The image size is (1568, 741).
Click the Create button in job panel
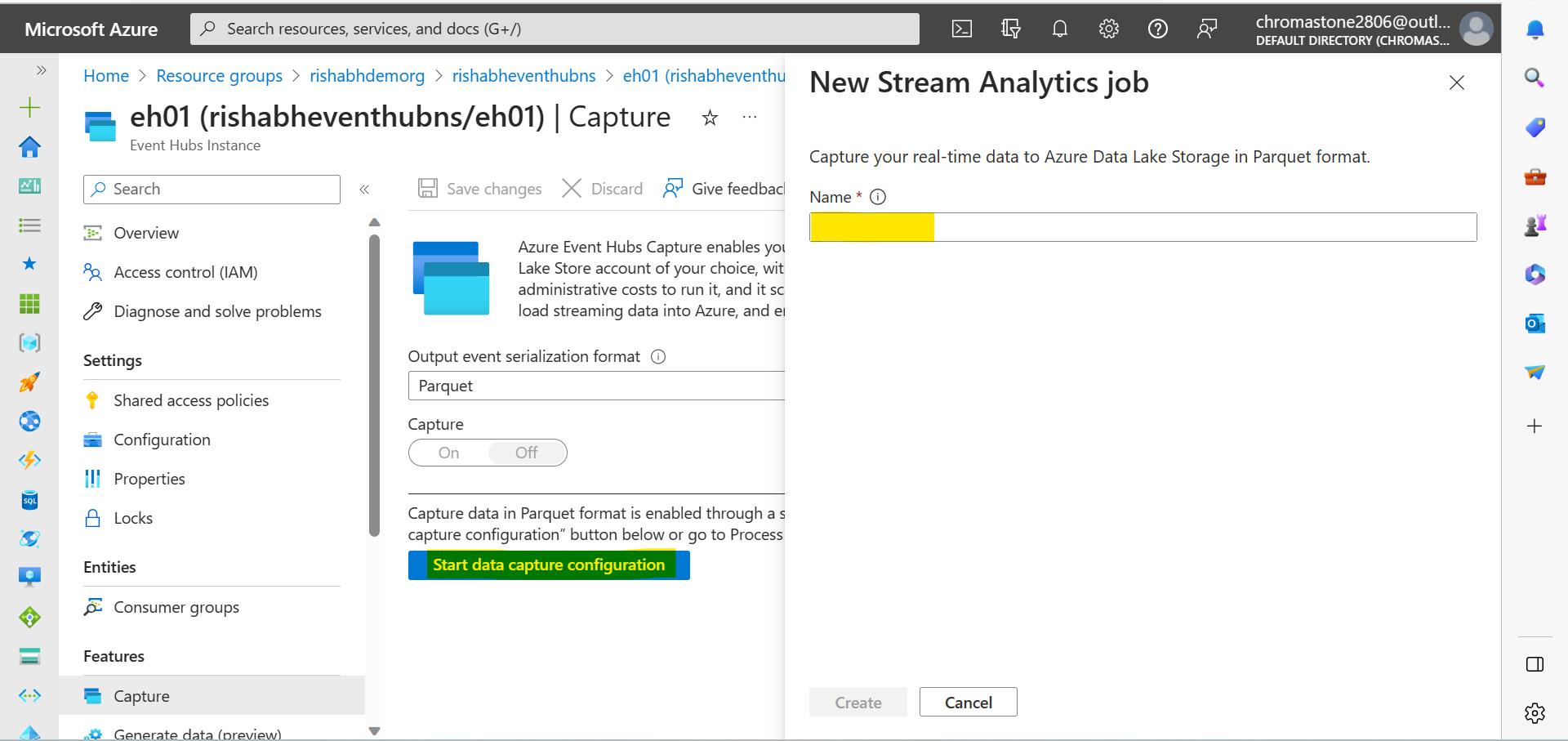tap(858, 703)
